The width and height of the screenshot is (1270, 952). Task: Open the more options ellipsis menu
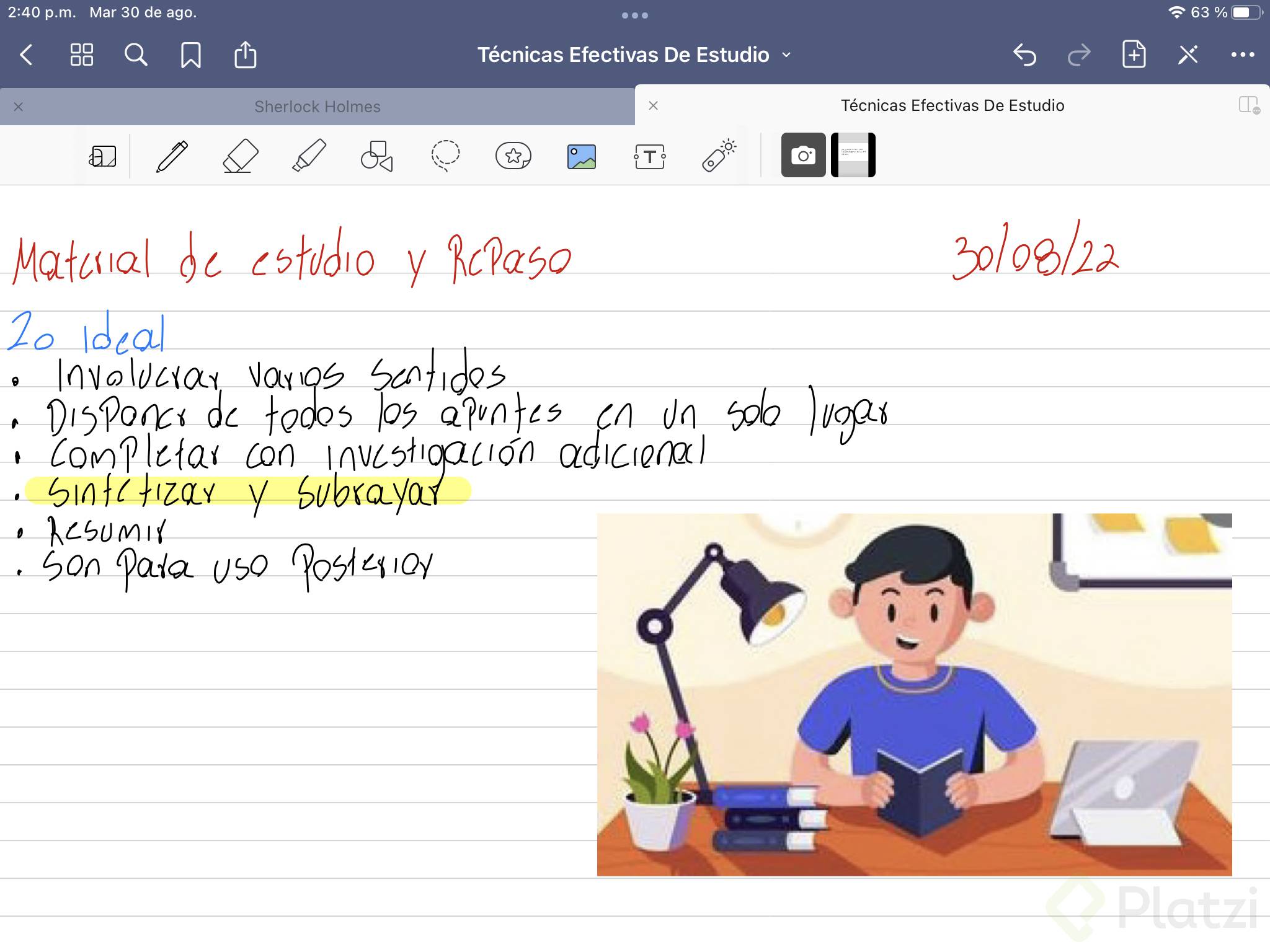[x=1242, y=55]
